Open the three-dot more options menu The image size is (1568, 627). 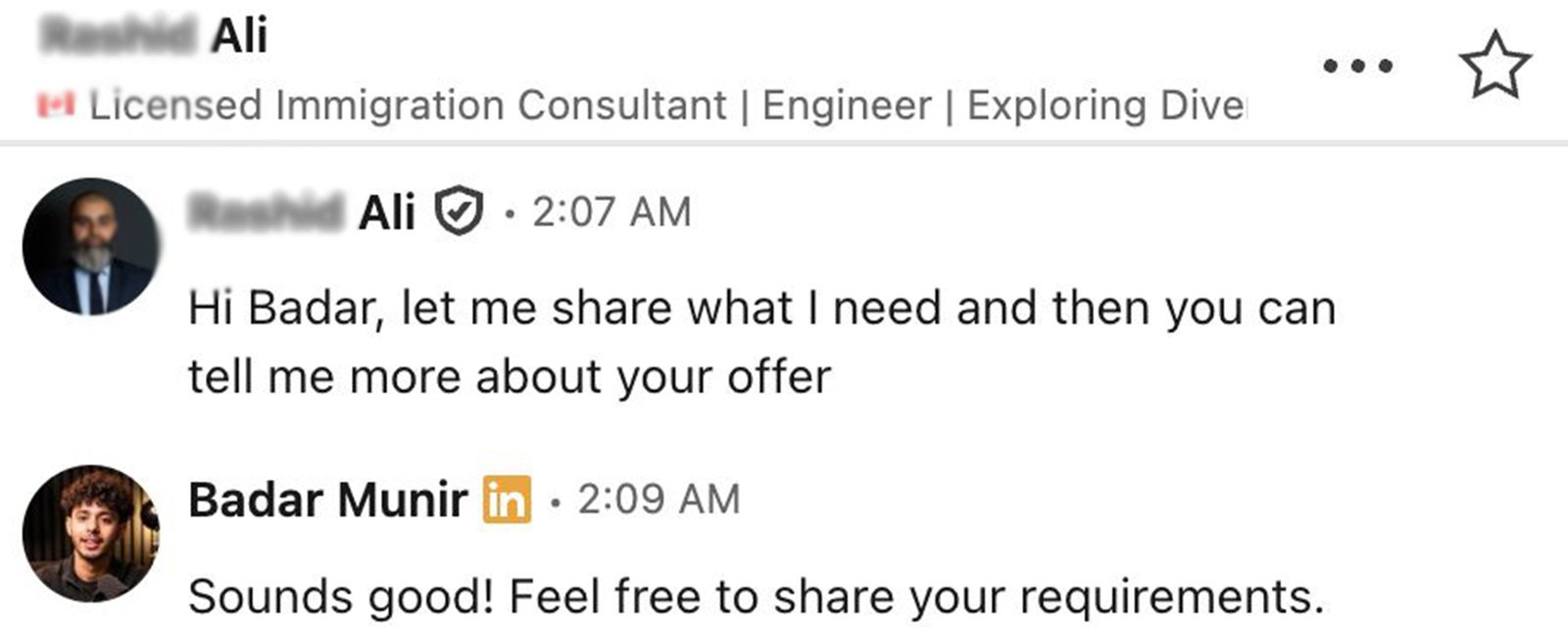point(1357,67)
